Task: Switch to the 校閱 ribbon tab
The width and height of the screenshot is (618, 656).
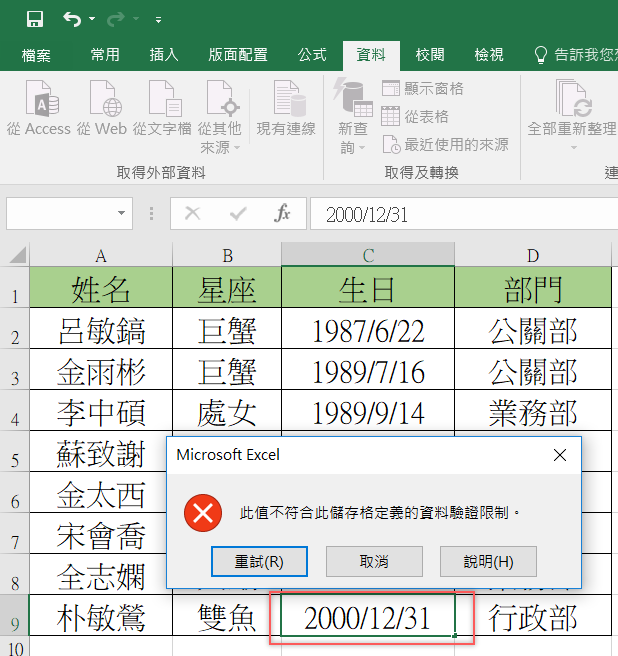Action: [x=430, y=55]
